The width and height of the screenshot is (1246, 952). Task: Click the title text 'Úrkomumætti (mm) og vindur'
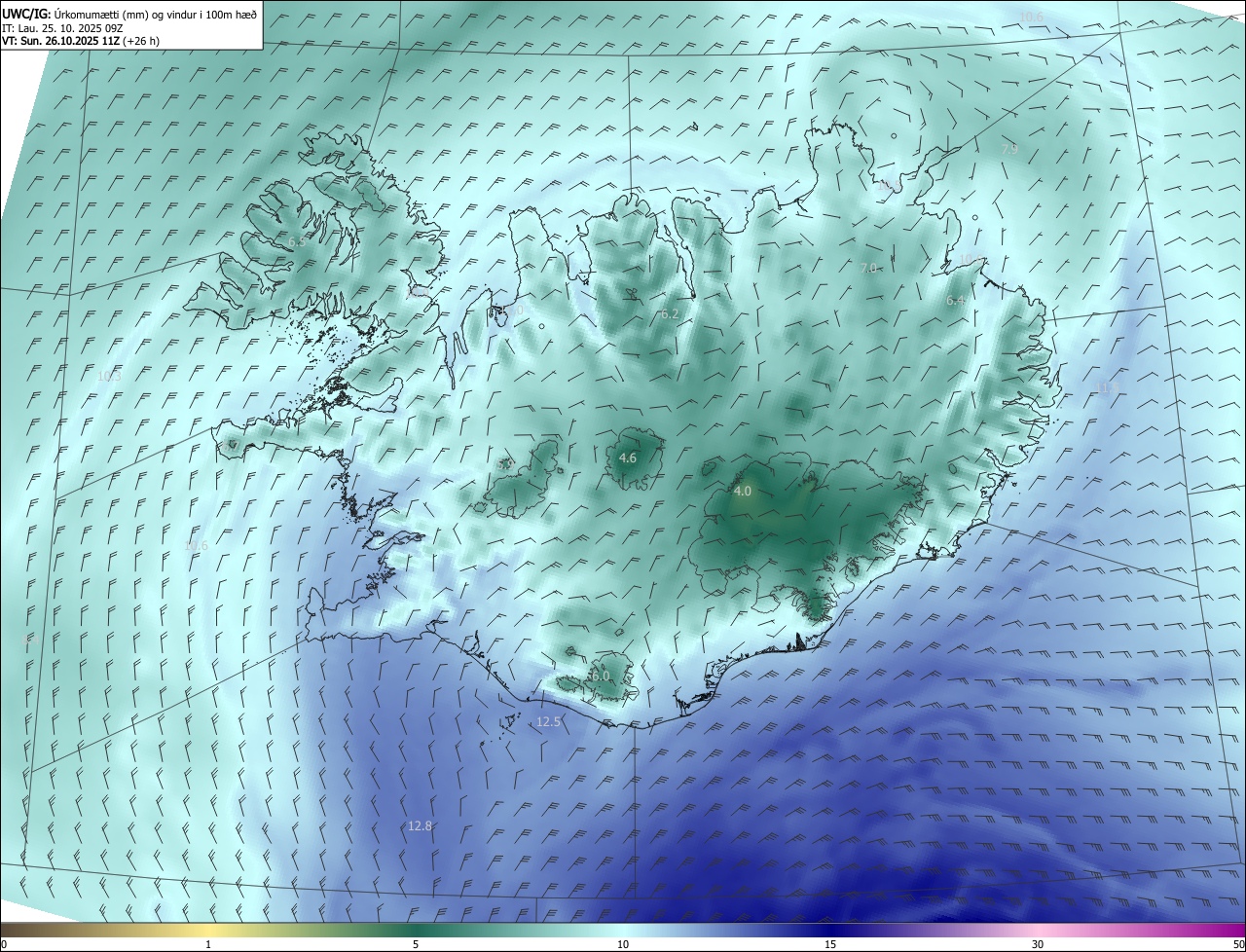128,15
